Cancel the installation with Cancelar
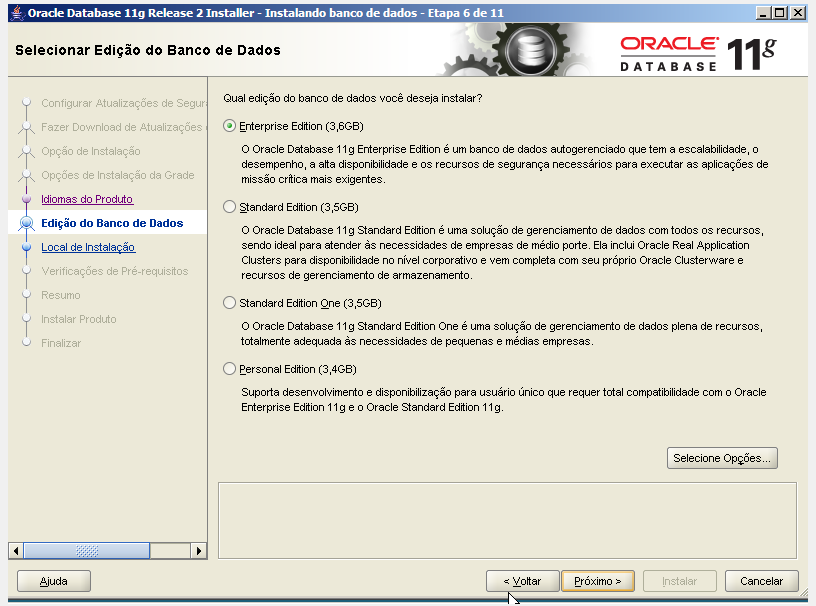This screenshot has height=606, width=816. pyautogui.click(x=761, y=581)
